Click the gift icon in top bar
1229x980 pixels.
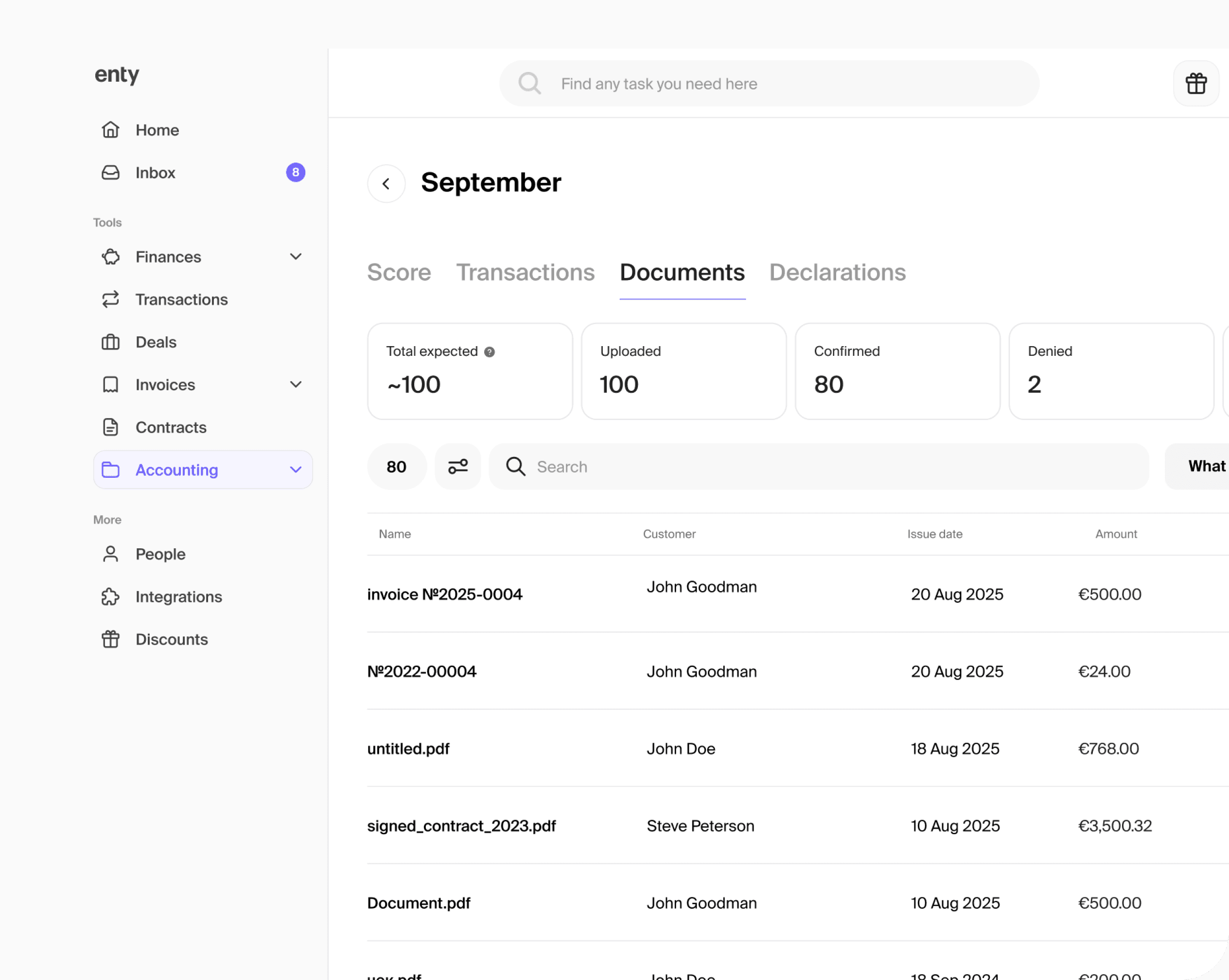tap(1195, 84)
